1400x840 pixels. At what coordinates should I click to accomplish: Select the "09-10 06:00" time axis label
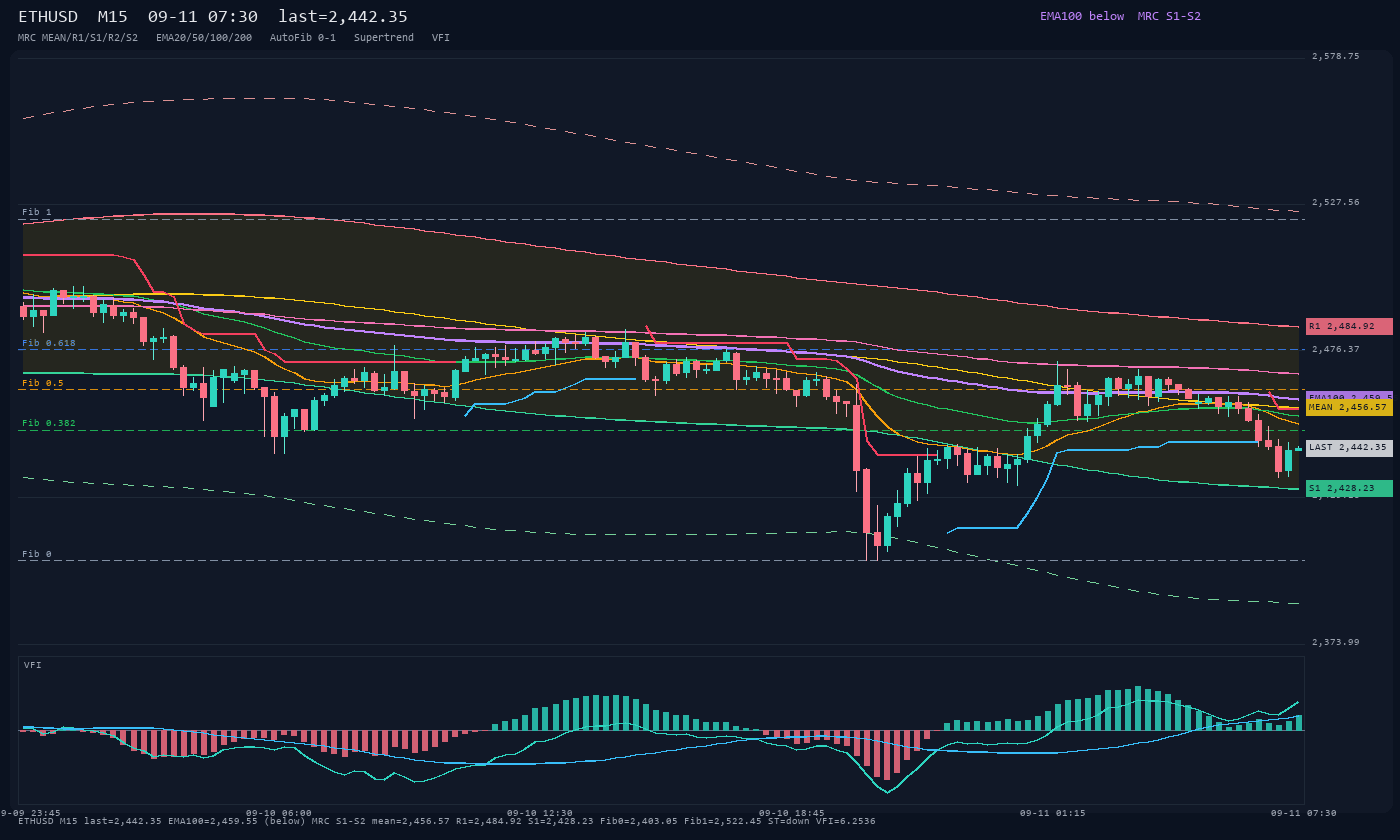coord(279,813)
